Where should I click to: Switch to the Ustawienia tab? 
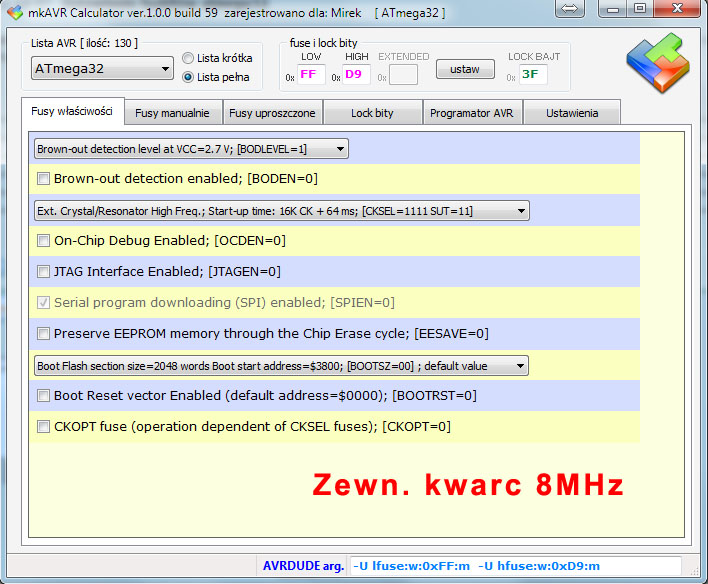point(572,113)
